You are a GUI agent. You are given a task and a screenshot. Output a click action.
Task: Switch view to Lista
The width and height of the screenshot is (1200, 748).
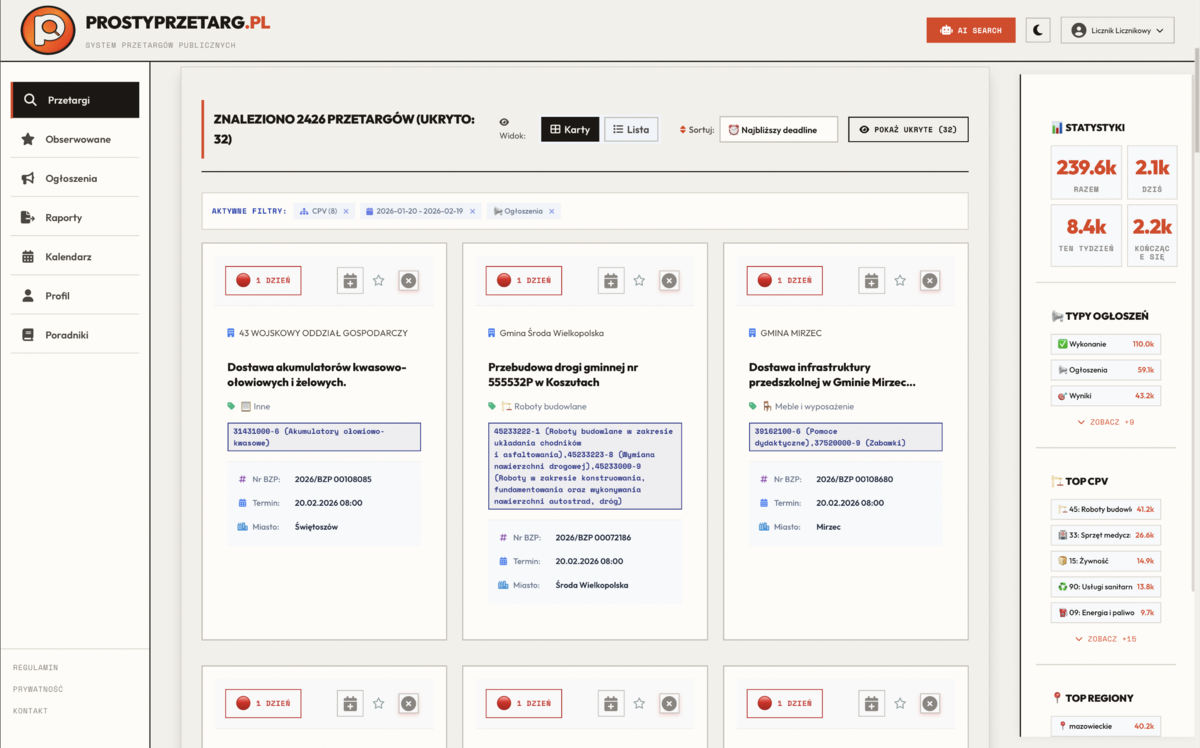pos(631,129)
